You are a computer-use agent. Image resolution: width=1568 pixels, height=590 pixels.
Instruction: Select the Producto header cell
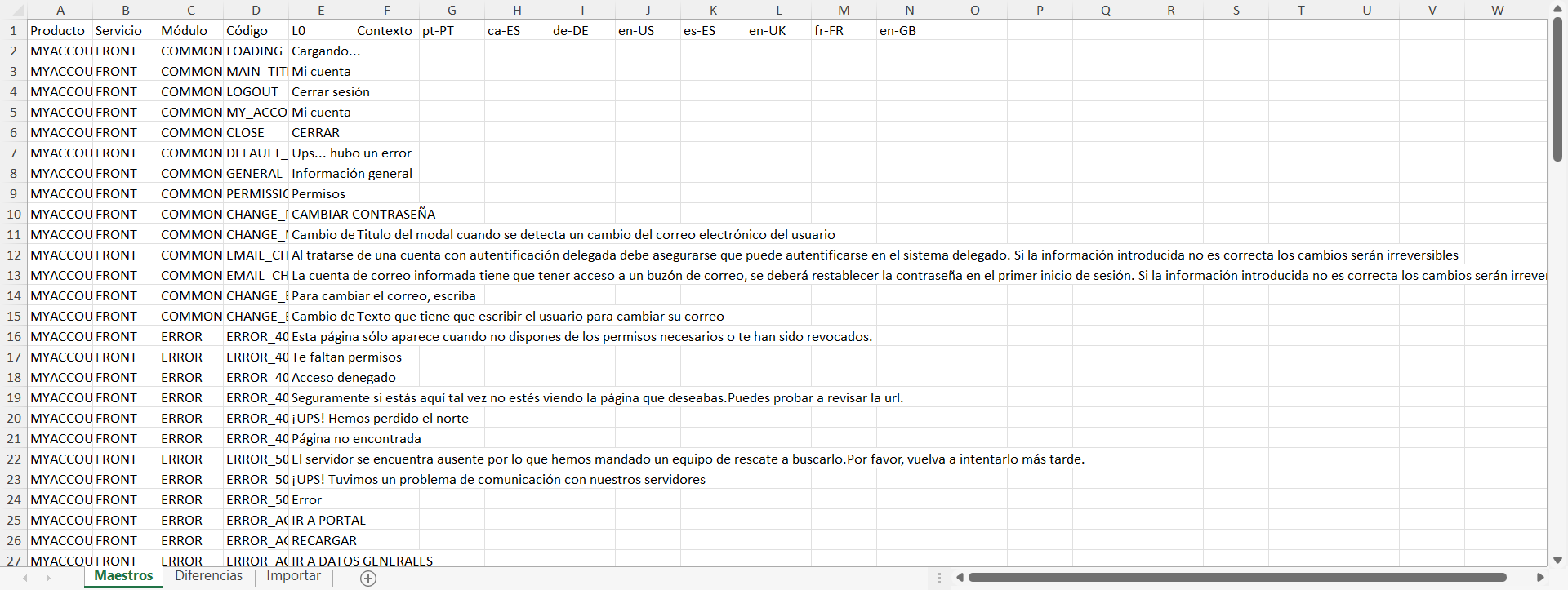tap(60, 30)
